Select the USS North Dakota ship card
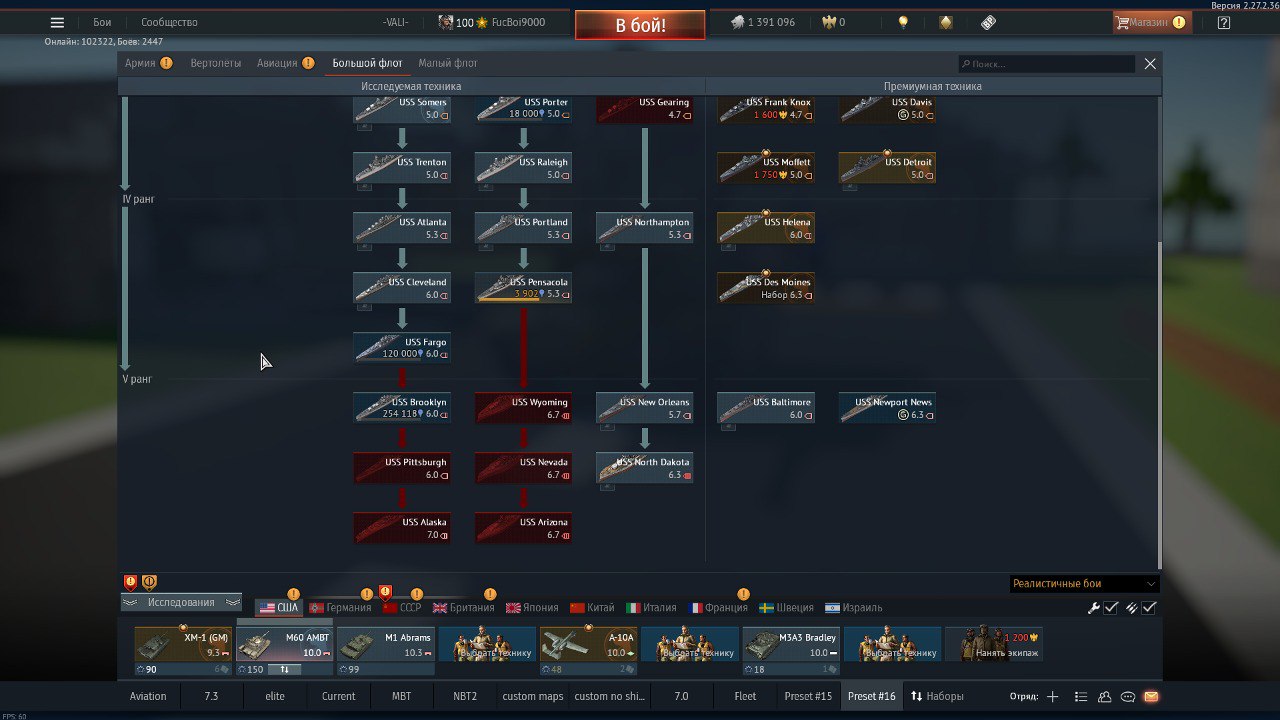The image size is (1280, 720). tap(645, 468)
